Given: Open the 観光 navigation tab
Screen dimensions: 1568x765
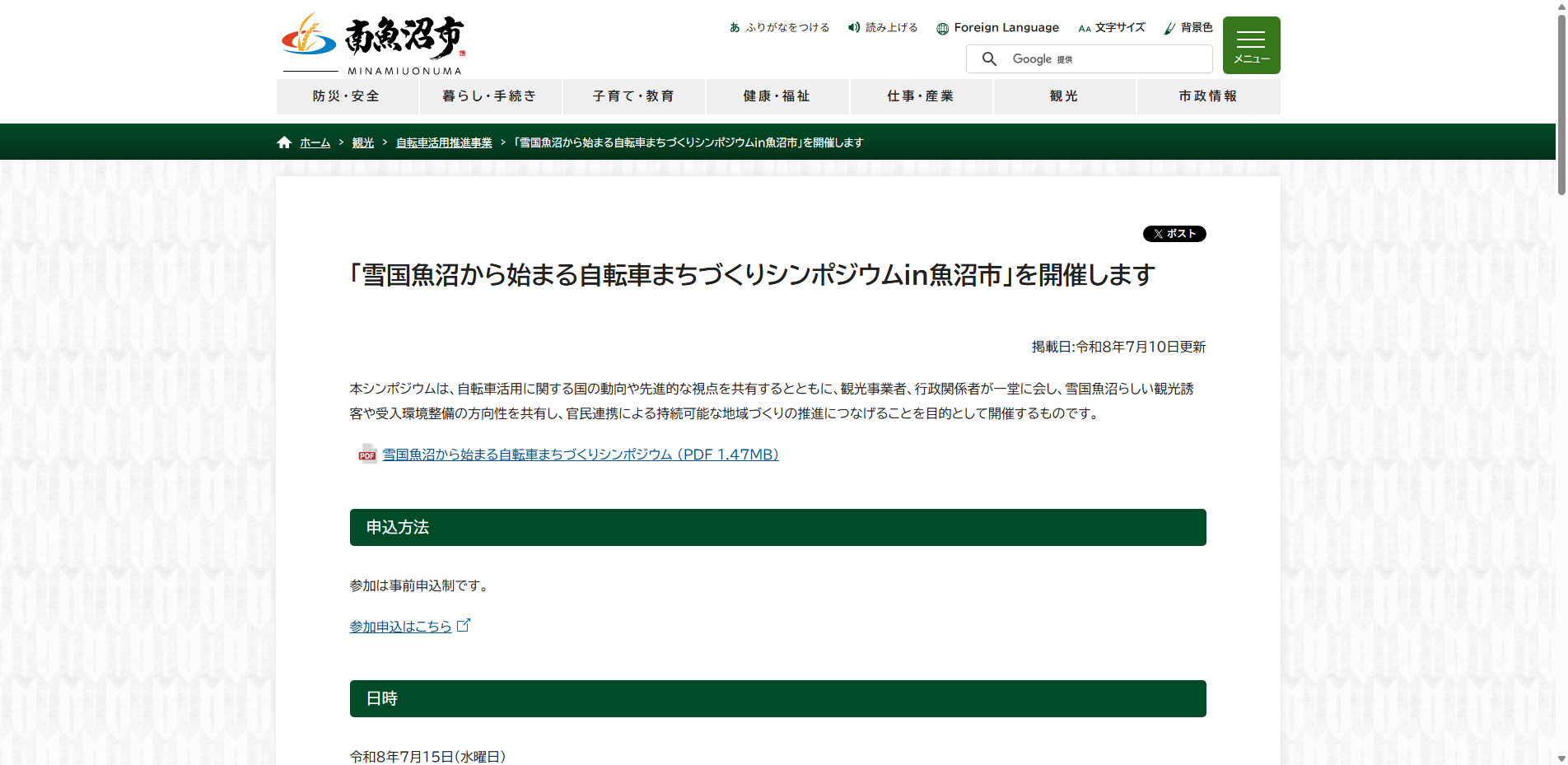Looking at the screenshot, I should 1064,96.
